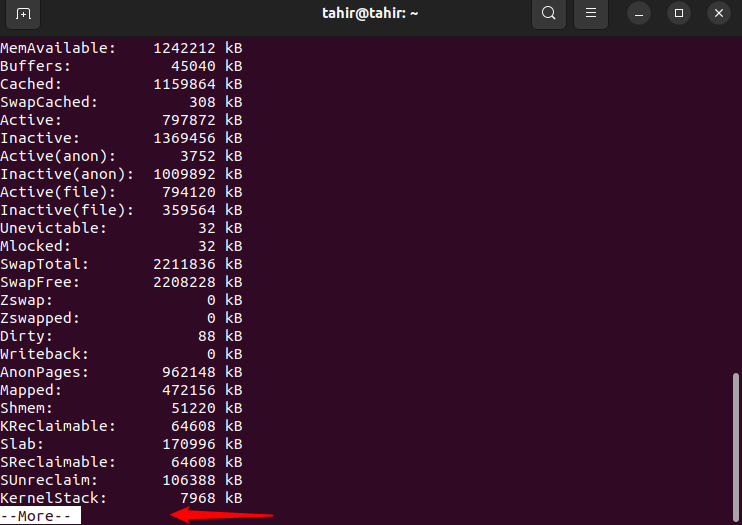This screenshot has height=525, width=742.
Task: Click the Active(file): label
Action: pyautogui.click(x=58, y=192)
